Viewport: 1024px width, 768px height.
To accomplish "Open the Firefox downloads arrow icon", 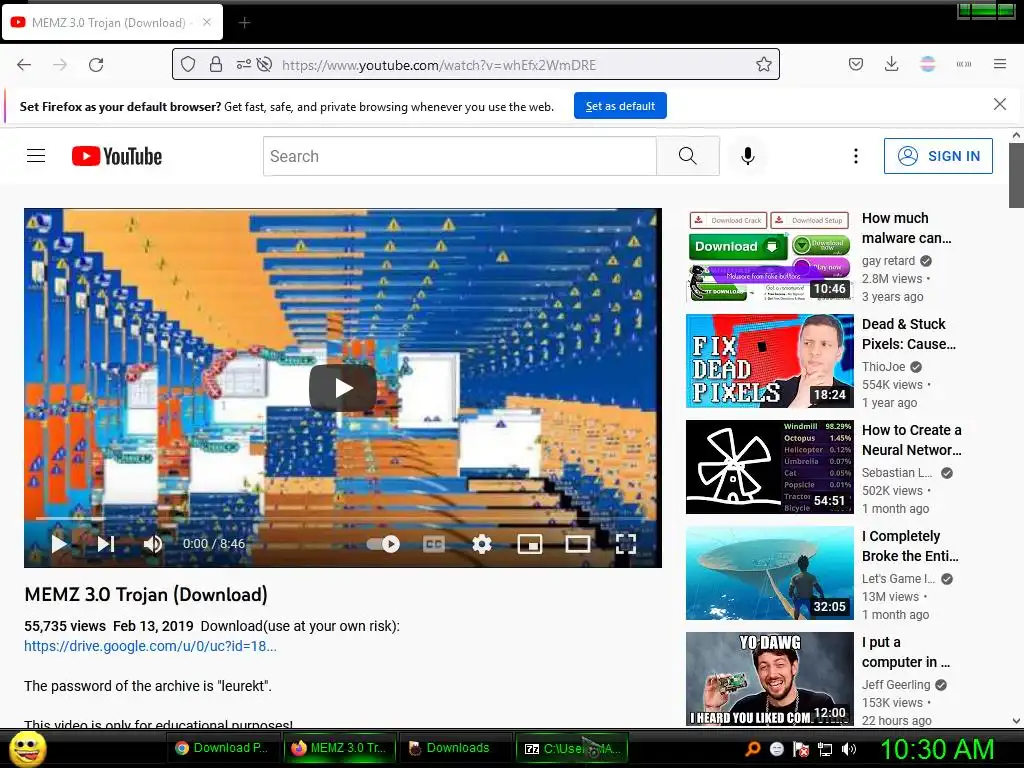I will pos(891,65).
